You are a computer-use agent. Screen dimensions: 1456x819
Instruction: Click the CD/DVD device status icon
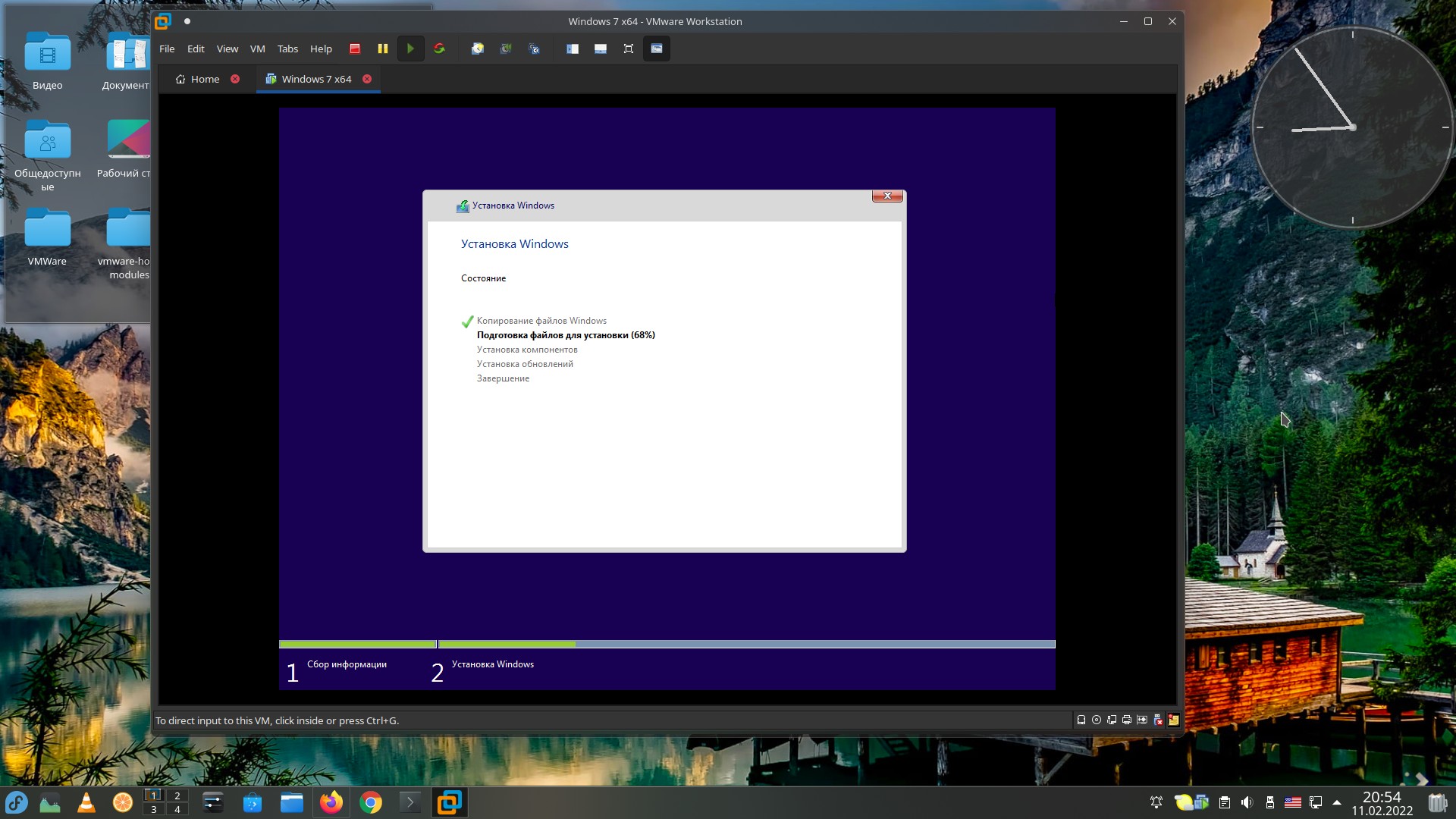(x=1097, y=720)
